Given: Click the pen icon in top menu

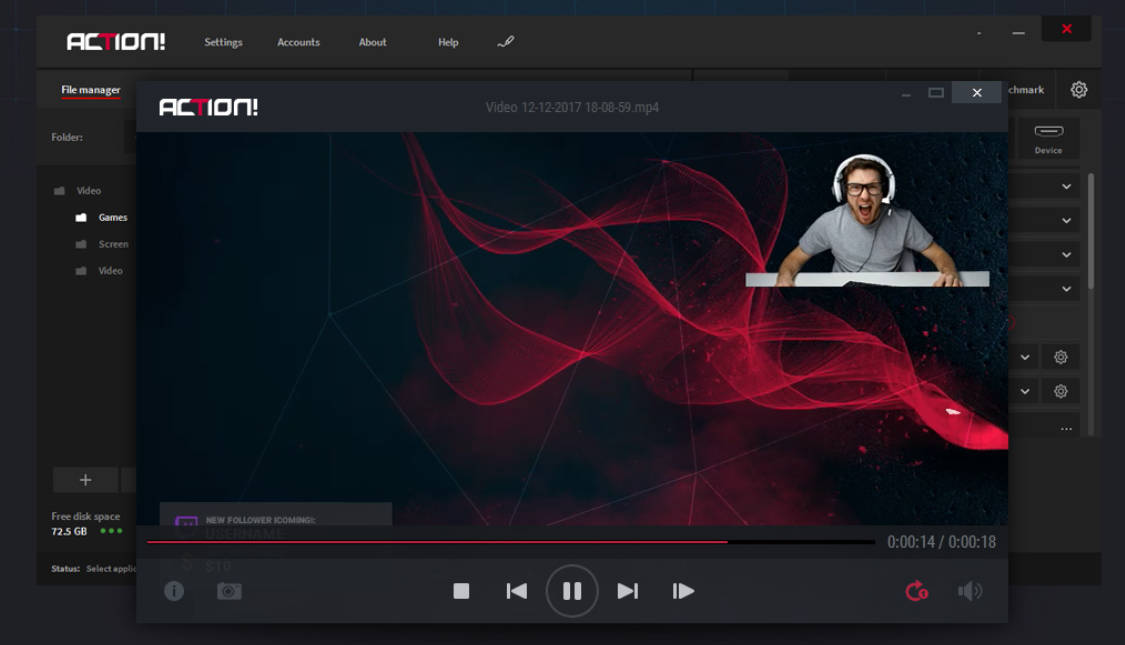Looking at the screenshot, I should tap(506, 42).
